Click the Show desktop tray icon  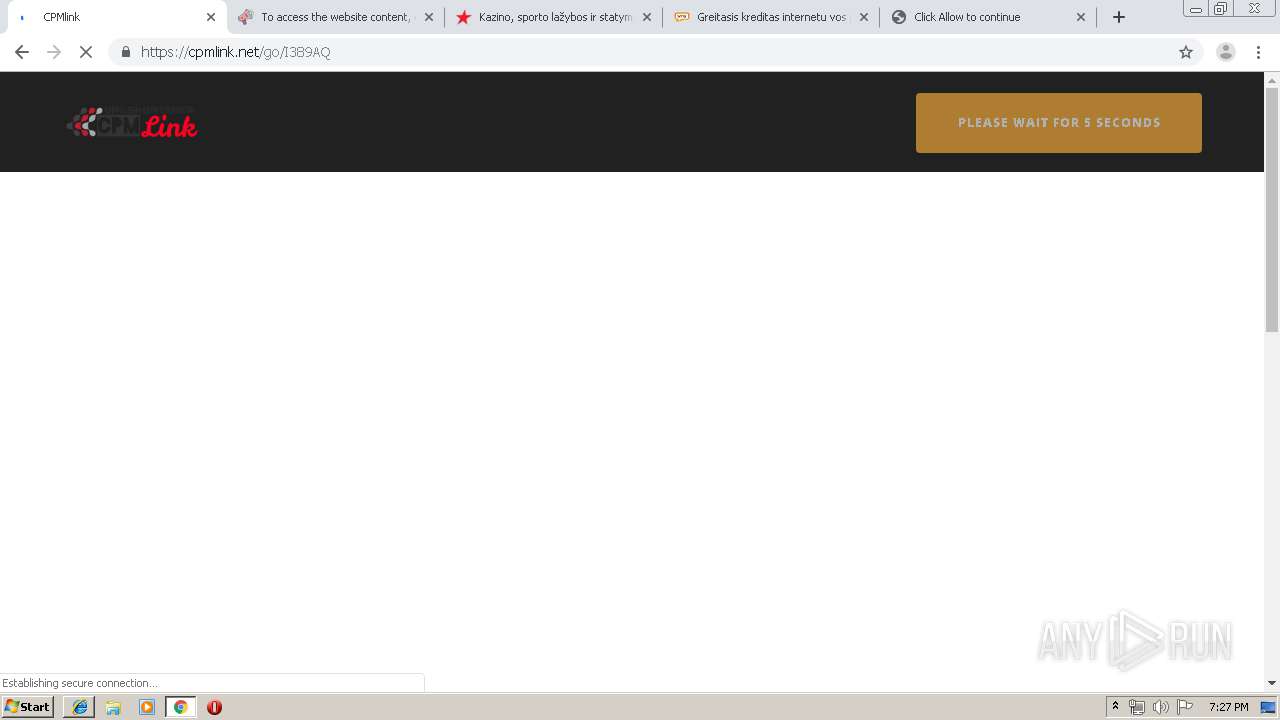pyautogui.click(x=1269, y=707)
